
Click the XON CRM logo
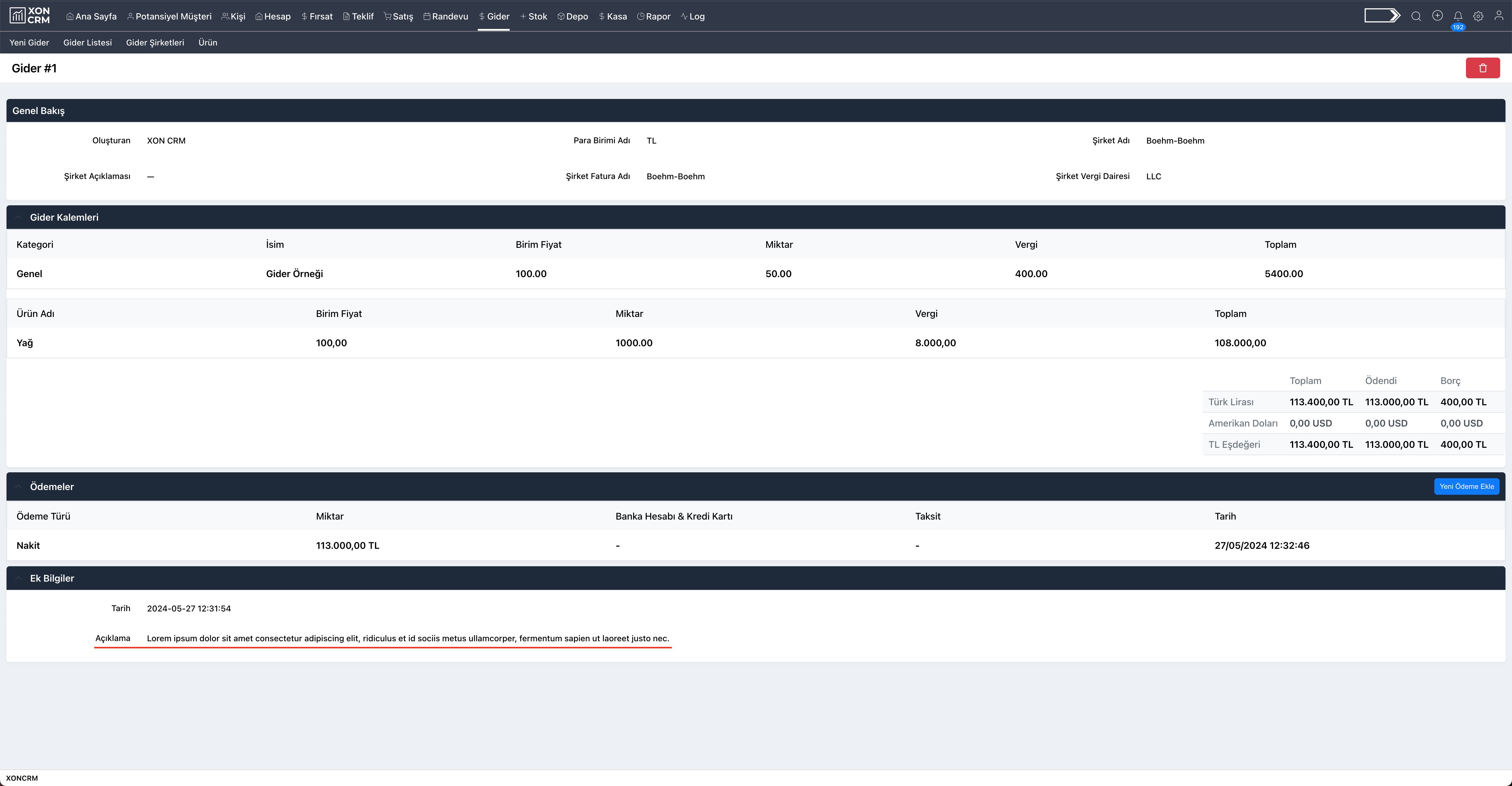30,16
